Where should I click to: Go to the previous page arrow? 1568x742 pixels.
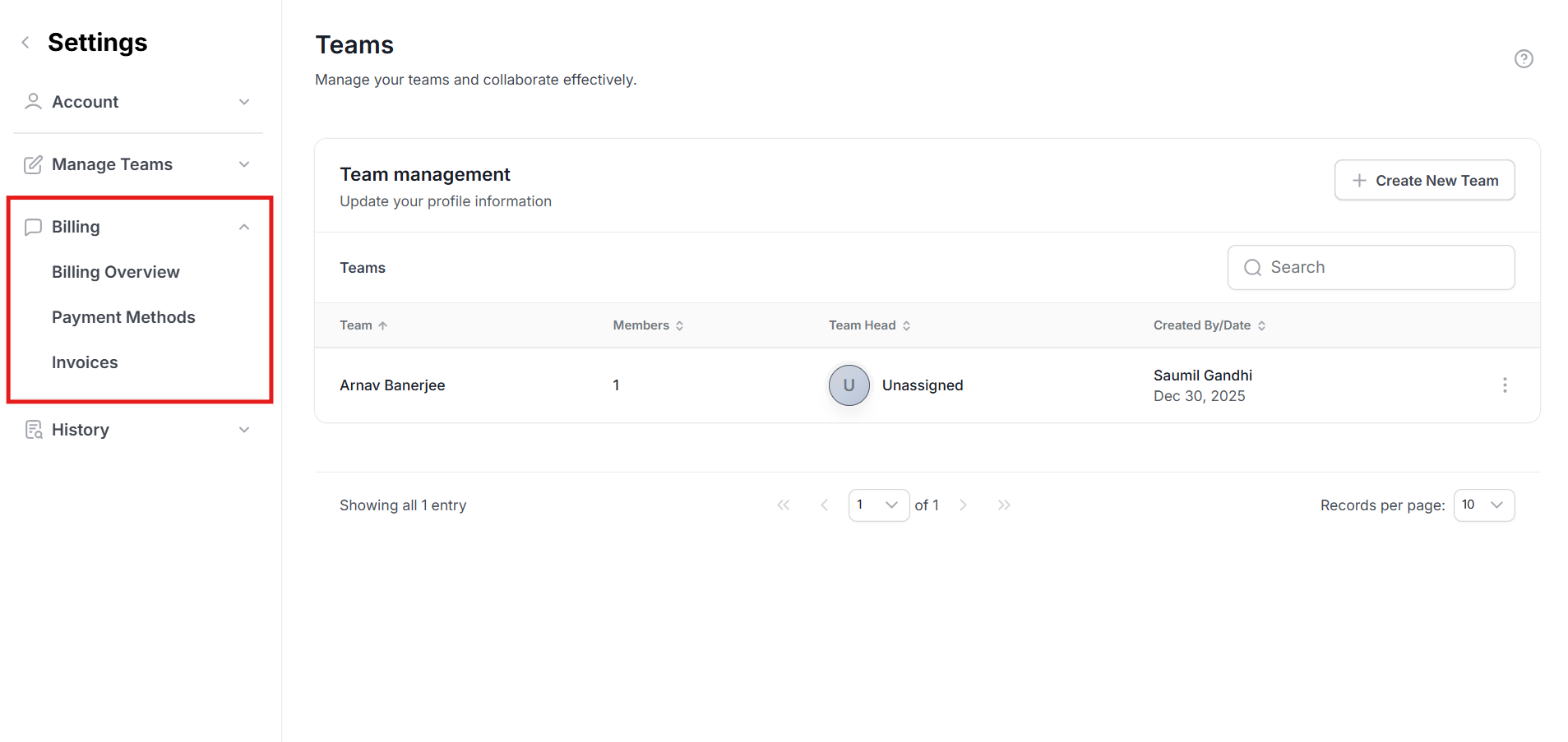pos(824,505)
